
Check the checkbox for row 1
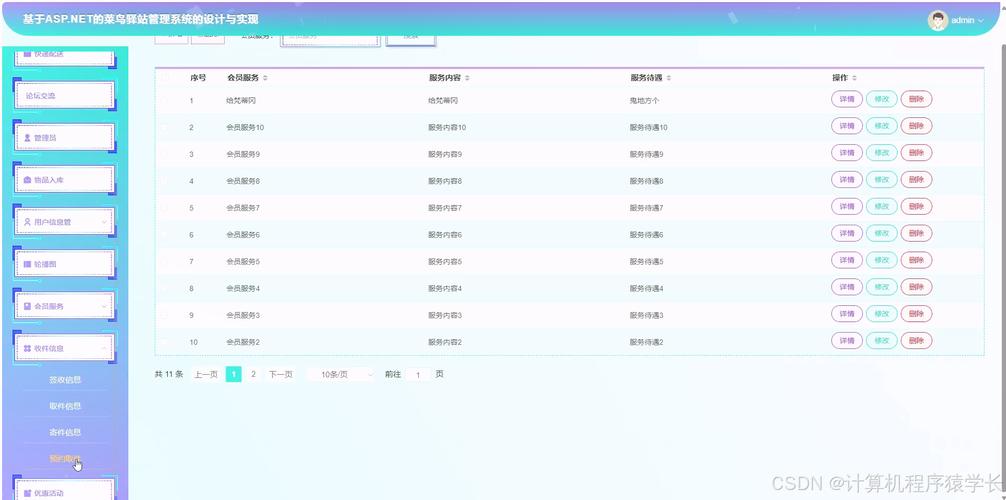click(x=166, y=101)
